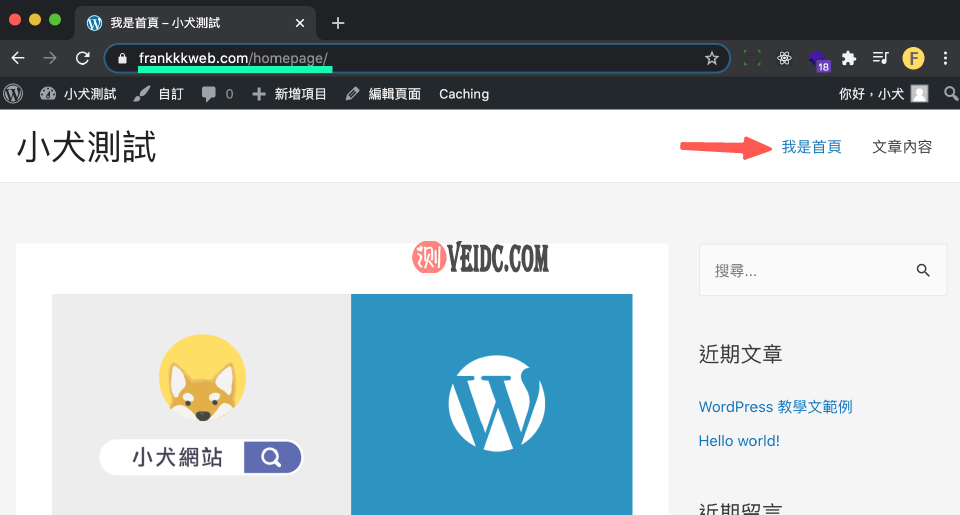Click admin bar search magnifier icon
960x515 pixels.
click(950, 94)
